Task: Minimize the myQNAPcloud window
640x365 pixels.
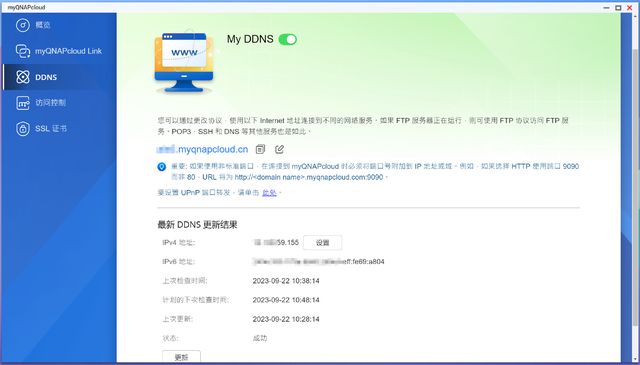Action: [x=607, y=7]
